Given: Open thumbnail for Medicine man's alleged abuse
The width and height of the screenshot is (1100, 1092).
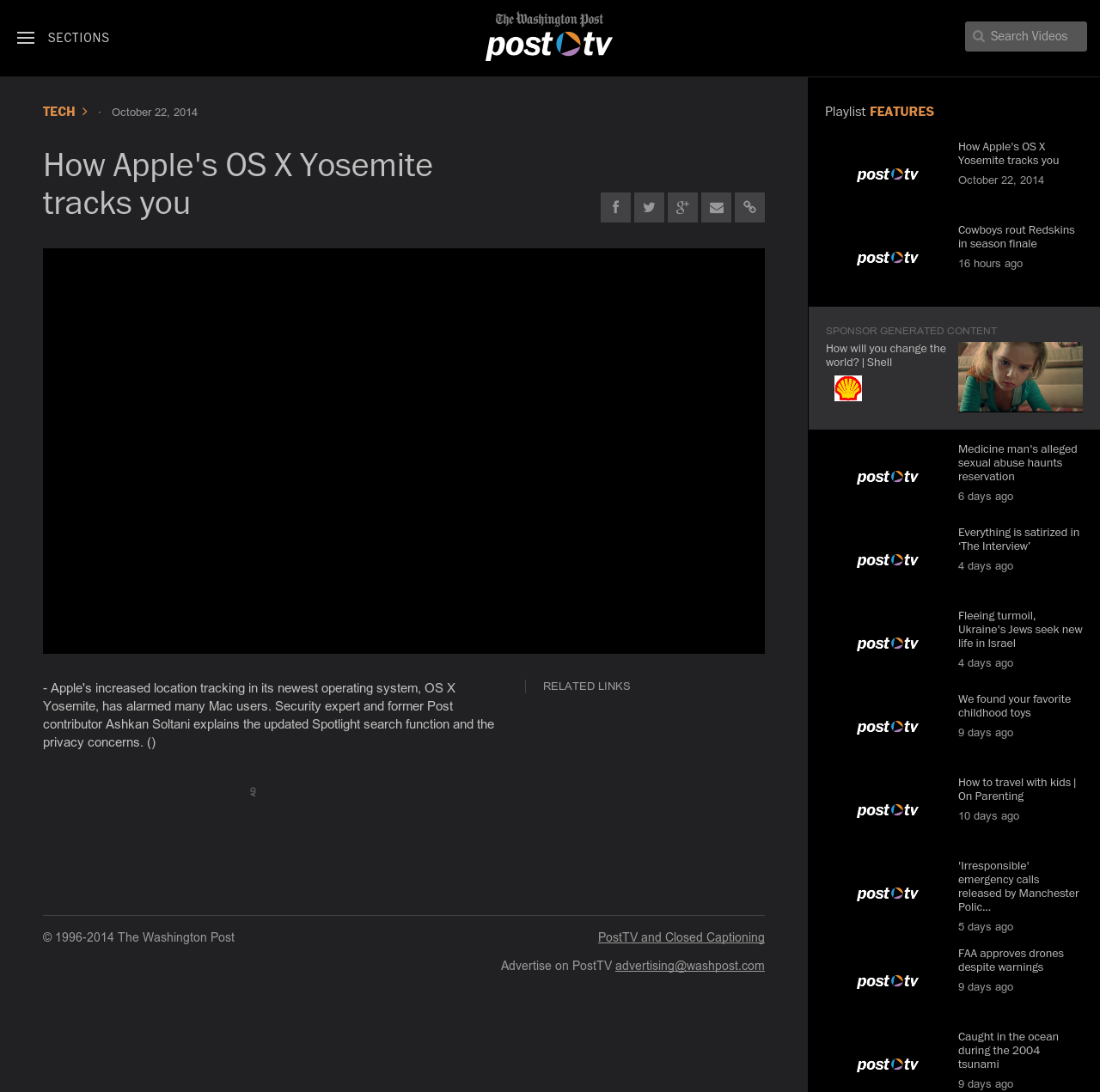Looking at the screenshot, I should pos(888,478).
